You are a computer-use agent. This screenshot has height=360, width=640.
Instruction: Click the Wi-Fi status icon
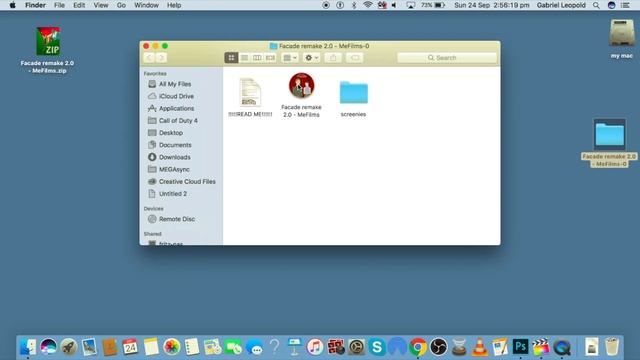click(x=368, y=5)
